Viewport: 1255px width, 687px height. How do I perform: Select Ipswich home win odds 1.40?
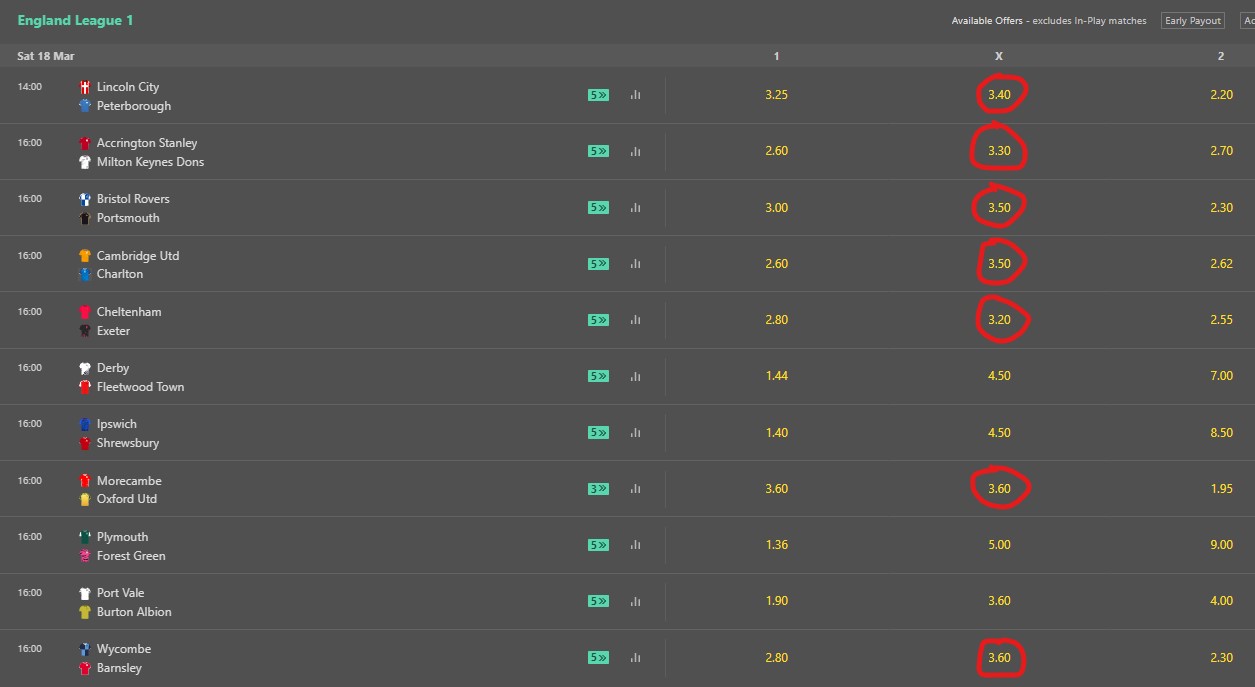[776, 433]
